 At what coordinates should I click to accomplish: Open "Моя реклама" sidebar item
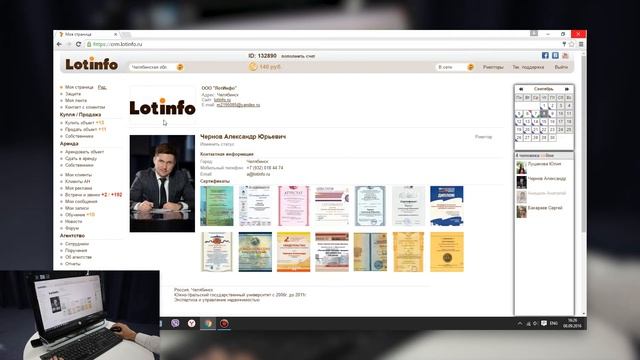click(x=78, y=188)
